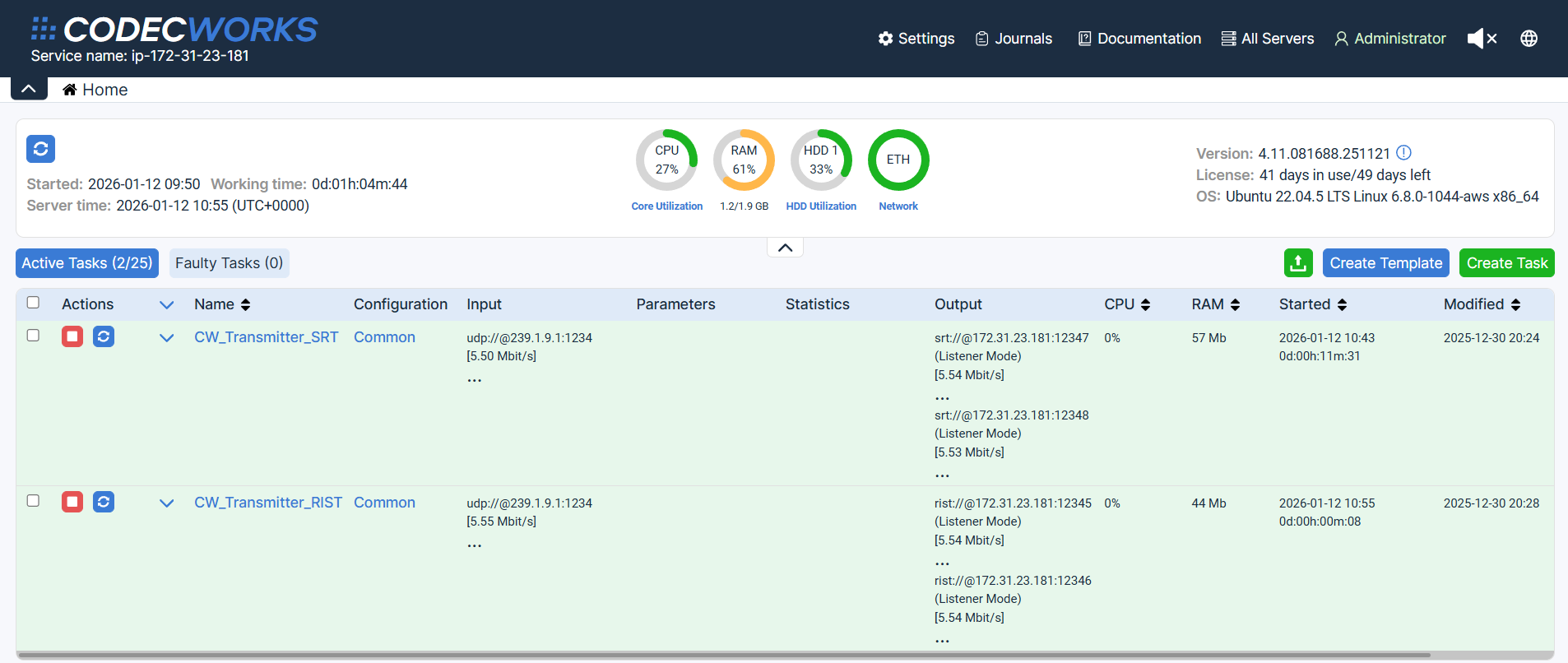Viewport: 1568px width, 663px height.
Task: Click the CPU utilization gauge
Action: [666, 160]
